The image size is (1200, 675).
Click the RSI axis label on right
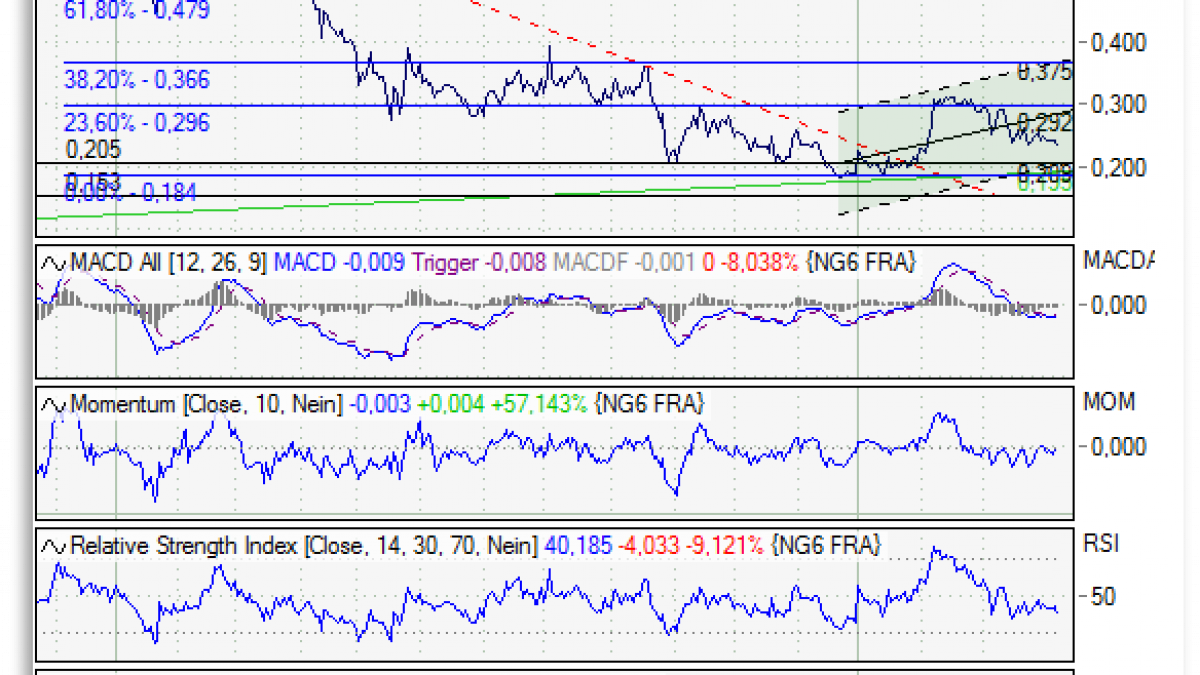(1100, 544)
